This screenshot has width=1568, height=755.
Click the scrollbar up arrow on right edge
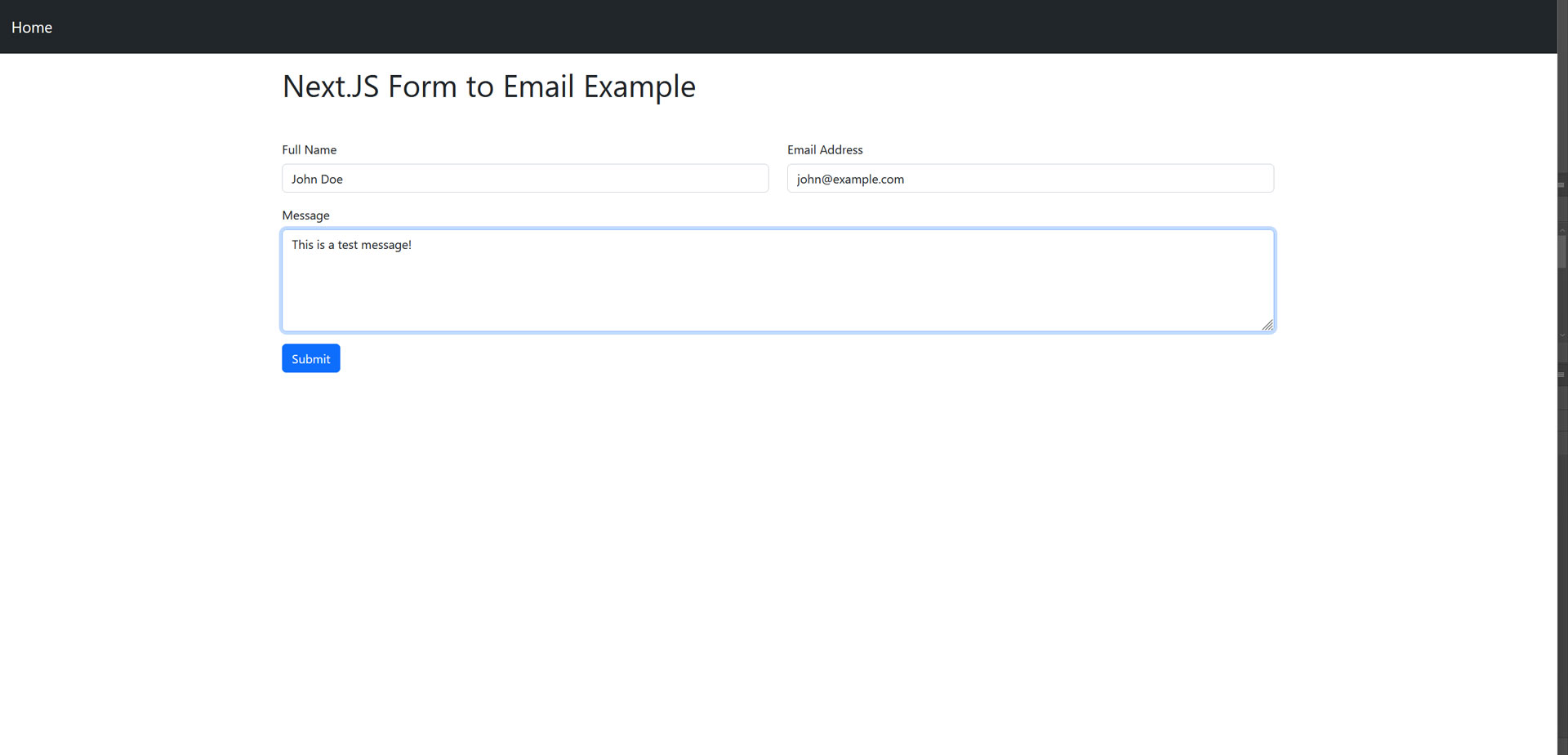point(1561,229)
